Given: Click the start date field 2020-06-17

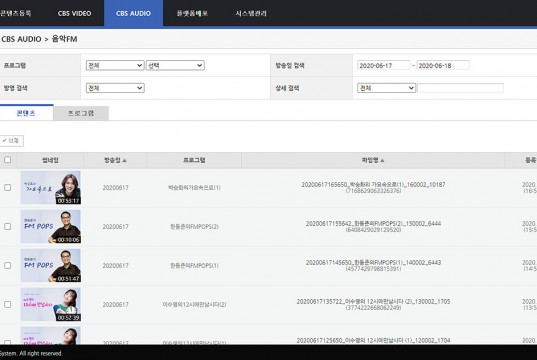Looking at the screenshot, I should tap(384, 65).
